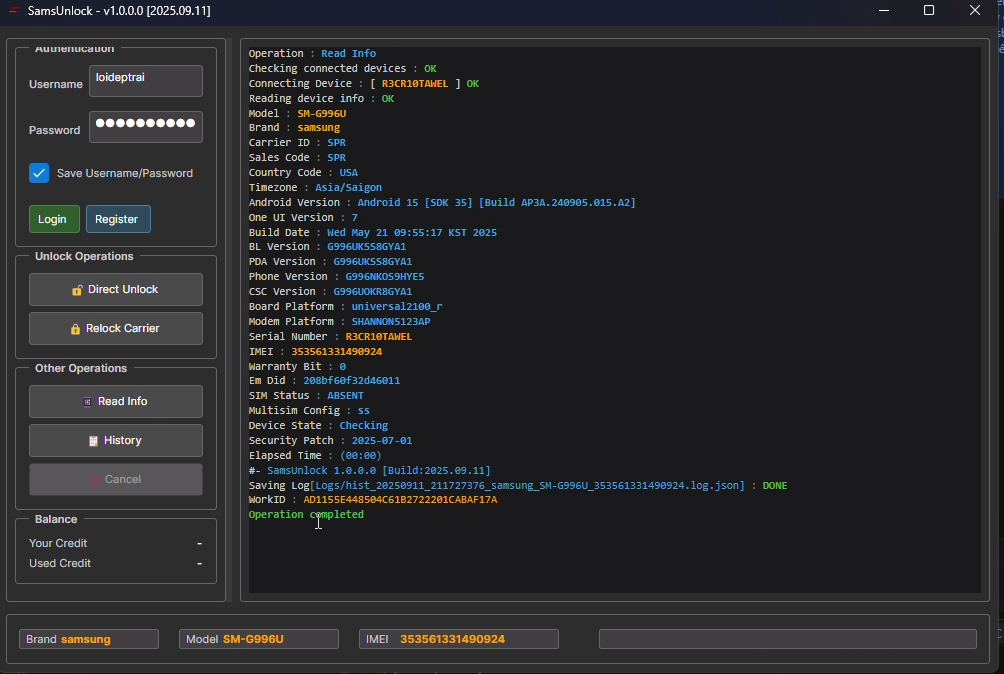Click the 'One UI Version : 7' line
This screenshot has width=1004, height=674.
click(304, 218)
